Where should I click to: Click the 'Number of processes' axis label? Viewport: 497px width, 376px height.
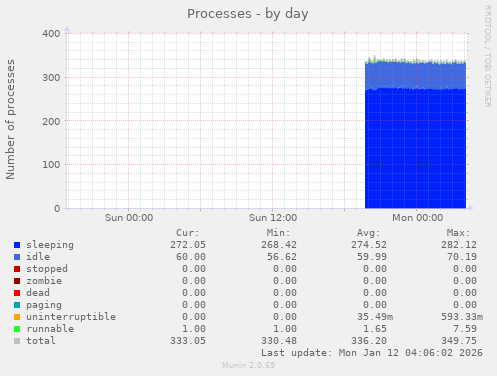pos(10,120)
